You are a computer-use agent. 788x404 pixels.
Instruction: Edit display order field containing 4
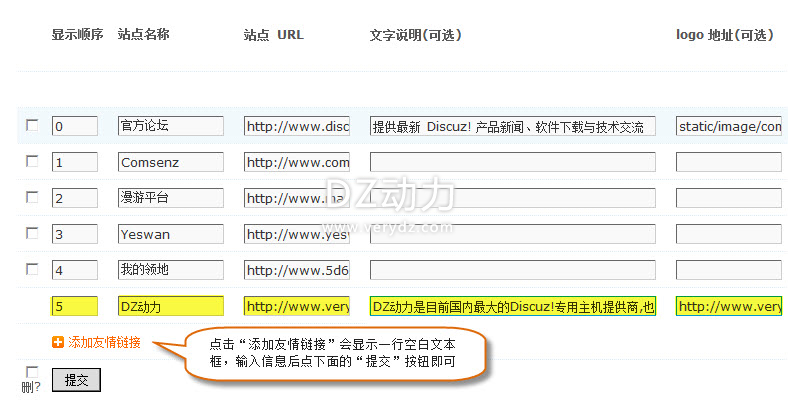coord(75,270)
